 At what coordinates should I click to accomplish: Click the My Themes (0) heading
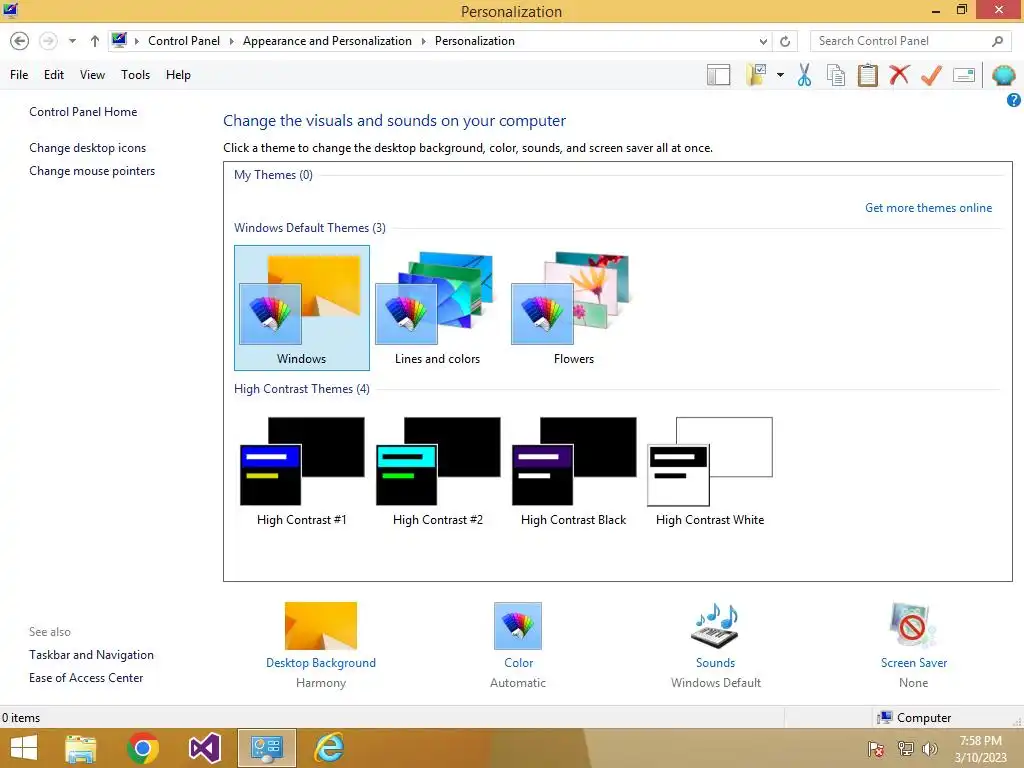pyautogui.click(x=273, y=175)
